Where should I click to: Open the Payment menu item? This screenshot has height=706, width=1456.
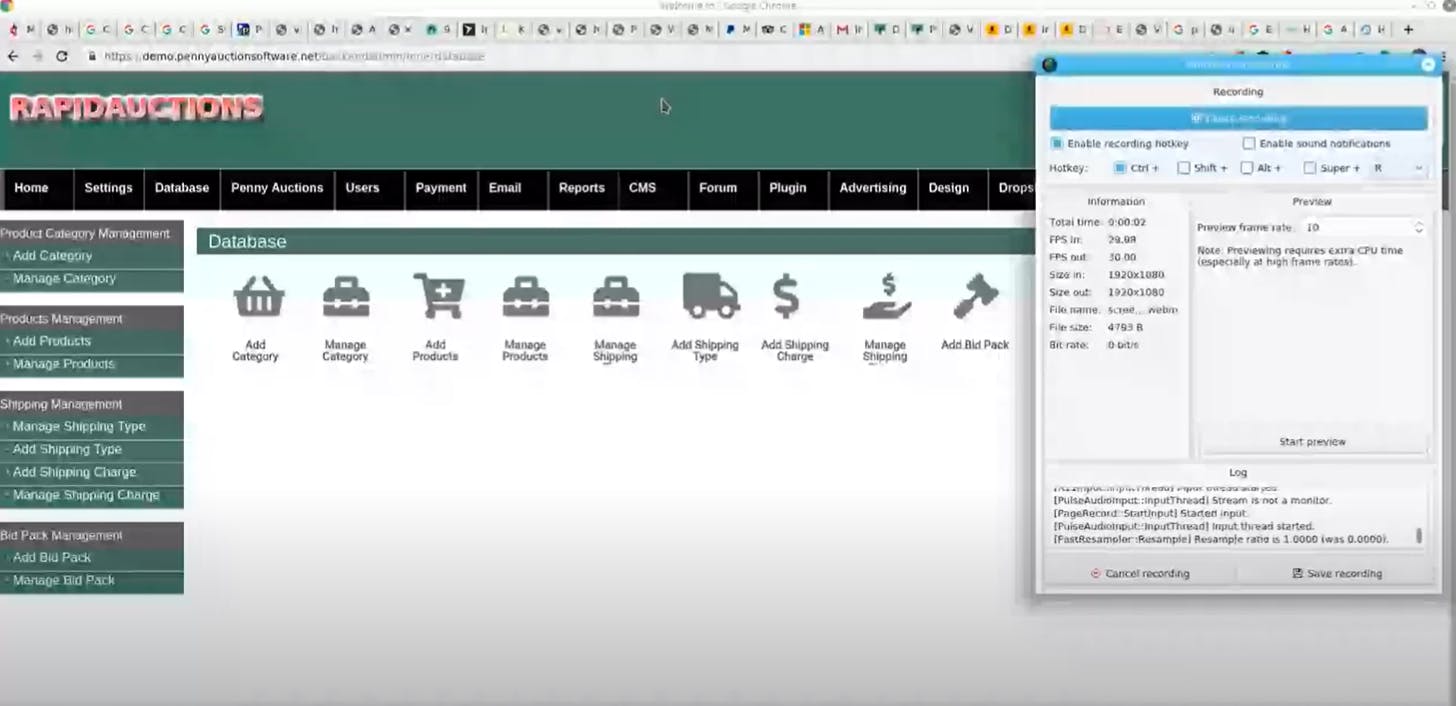pyautogui.click(x=441, y=188)
